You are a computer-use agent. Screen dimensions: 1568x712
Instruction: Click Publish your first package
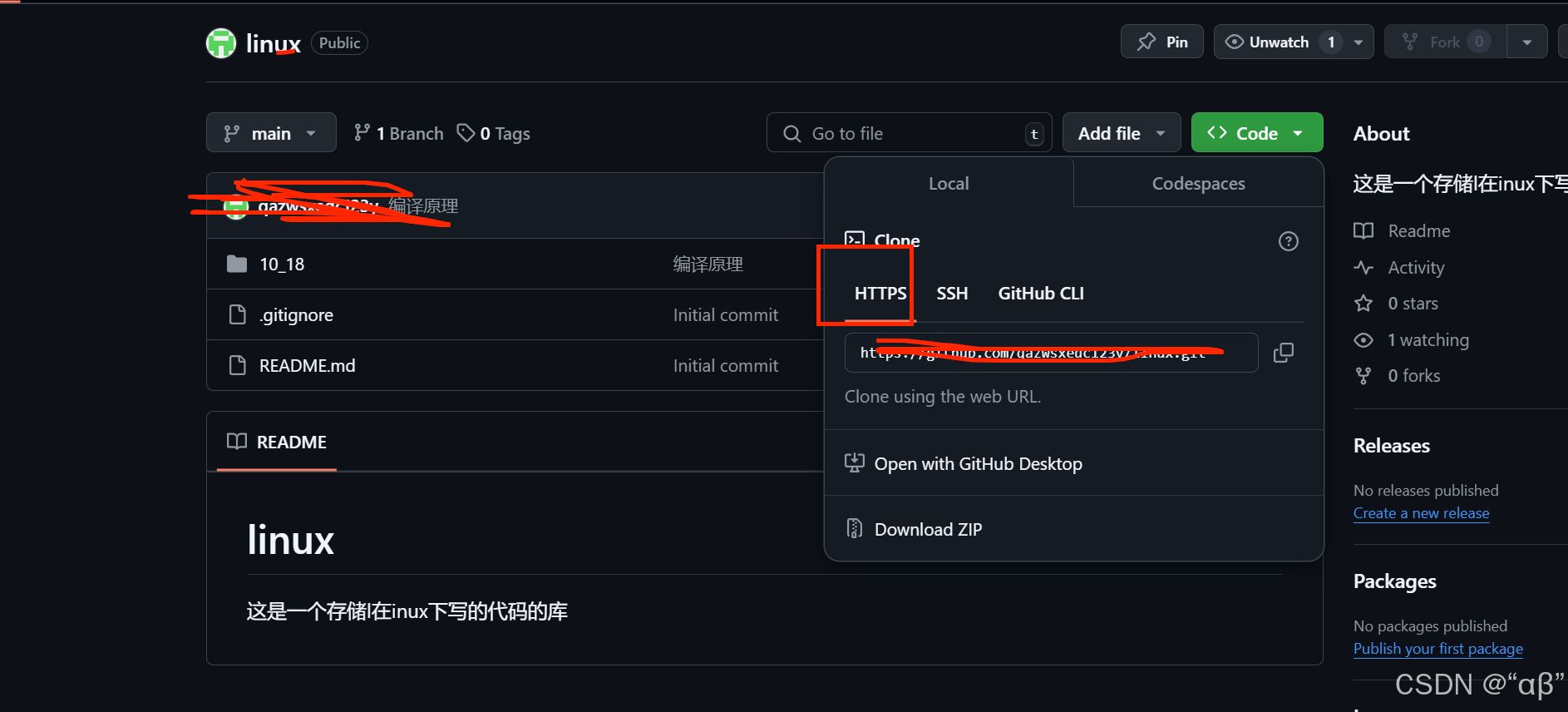1437,649
